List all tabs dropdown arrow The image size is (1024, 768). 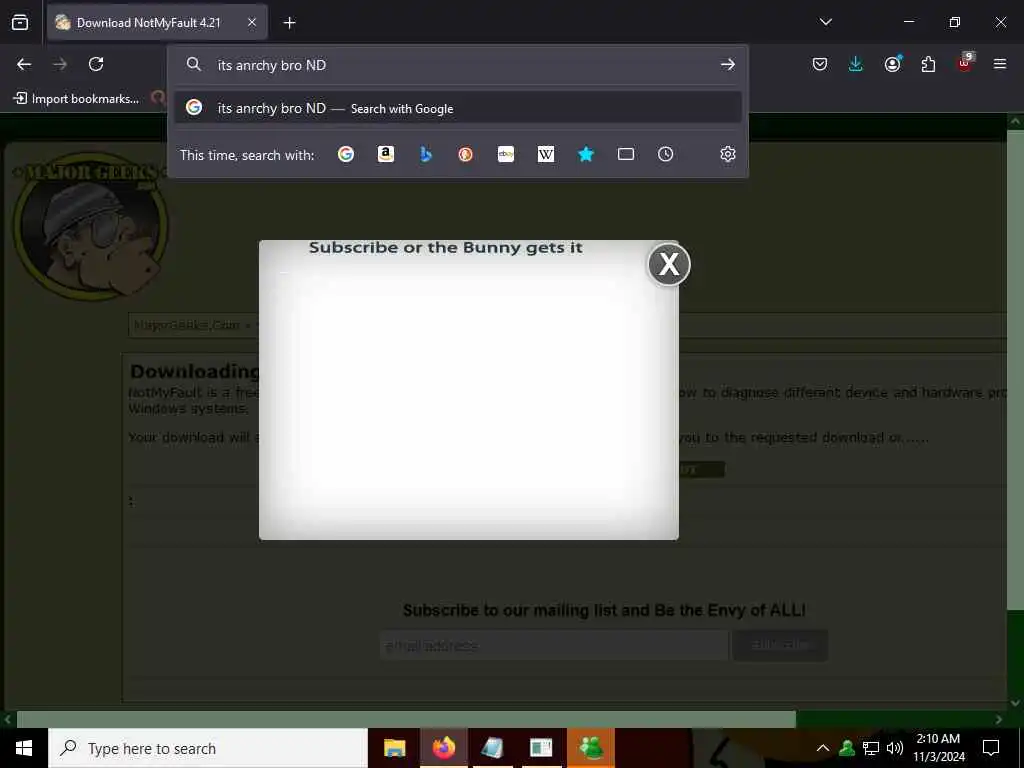pyautogui.click(x=825, y=22)
